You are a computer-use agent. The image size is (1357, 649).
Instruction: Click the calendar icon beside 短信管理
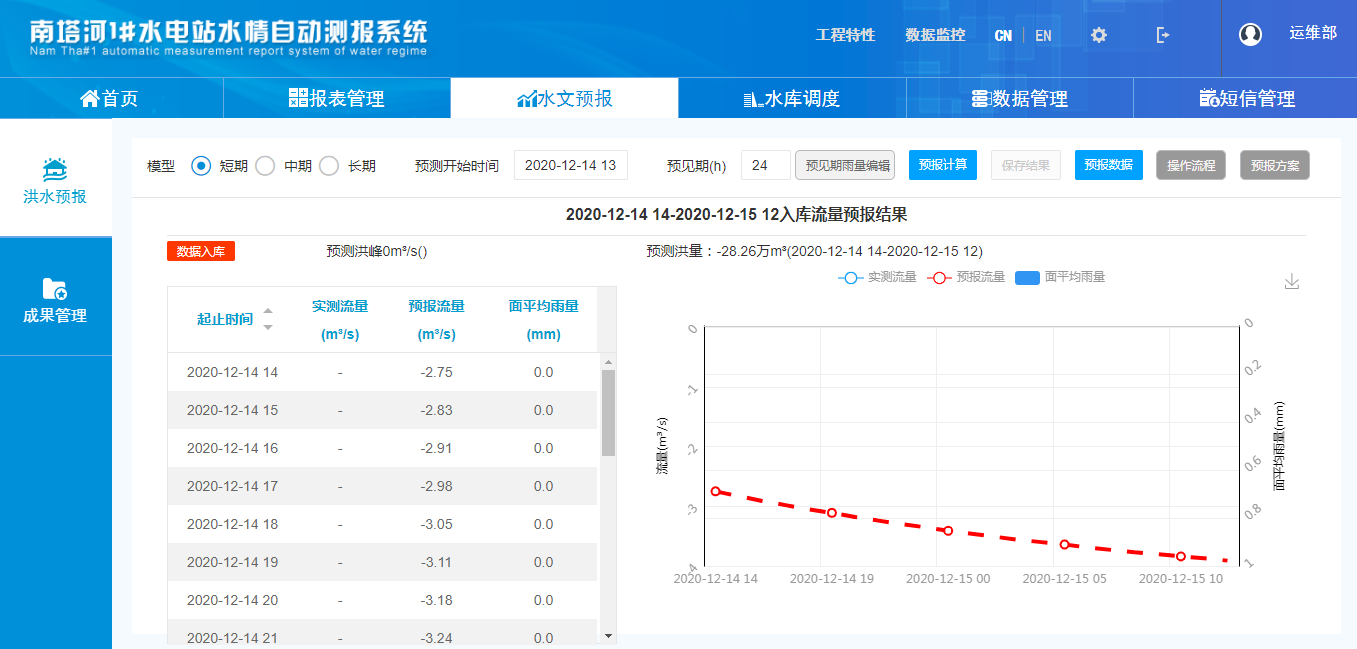point(1208,99)
